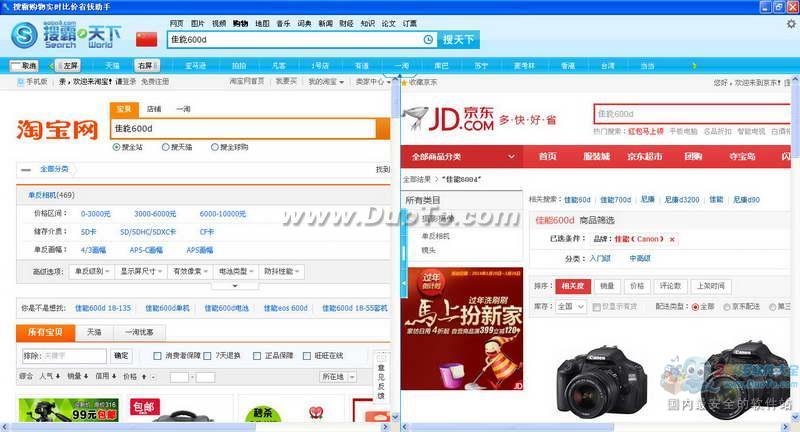Image resolution: width=800 pixels, height=432 pixels.
Task: Select JD 全部 delivery radio
Action: pyautogui.click(x=695, y=307)
